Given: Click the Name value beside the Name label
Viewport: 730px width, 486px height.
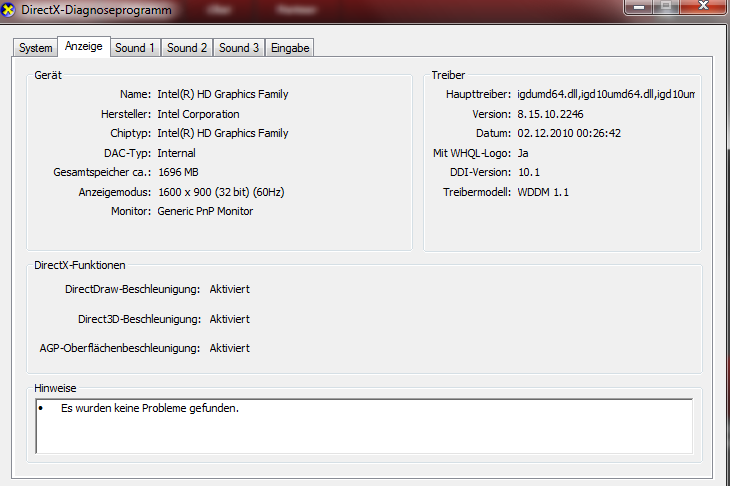Looking at the screenshot, I should 223,94.
